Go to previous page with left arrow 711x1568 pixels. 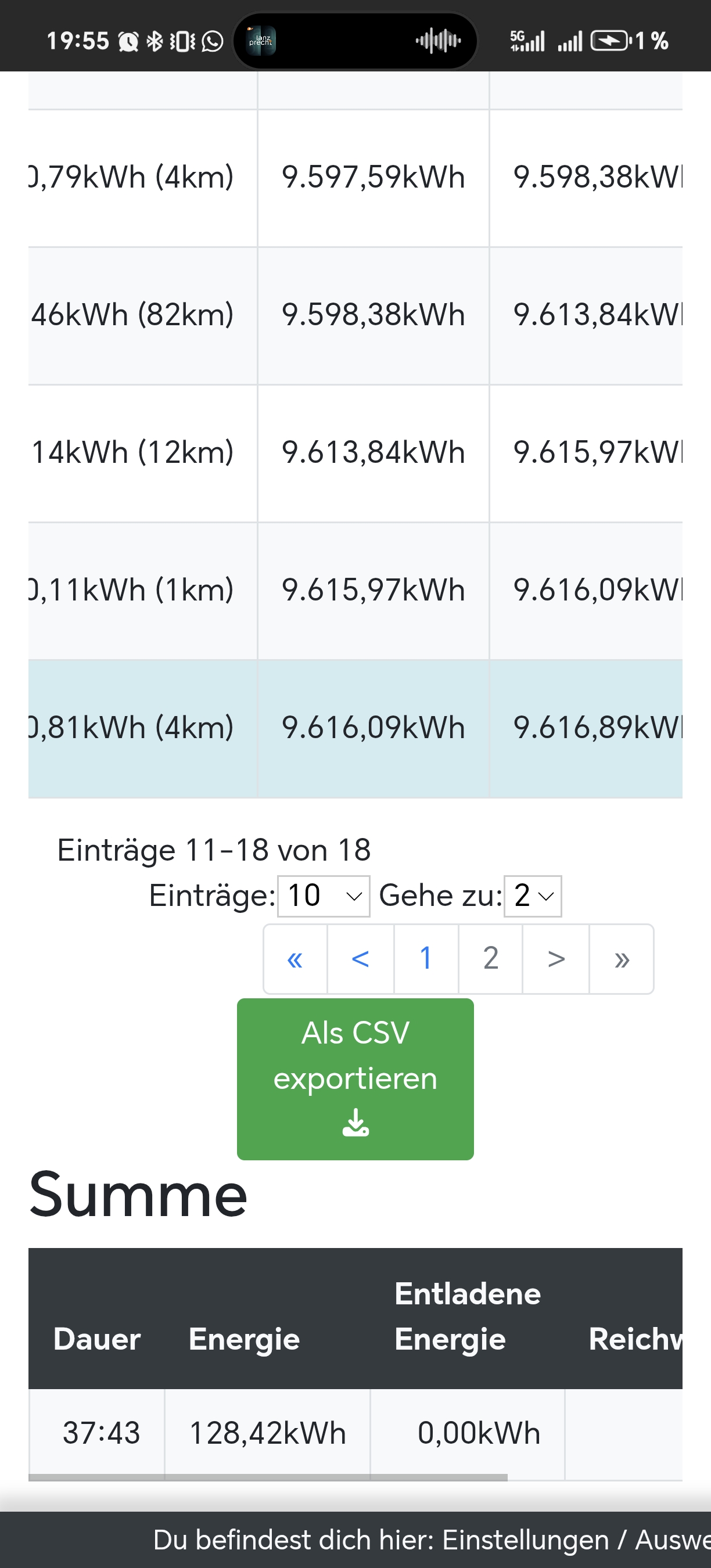coord(360,959)
